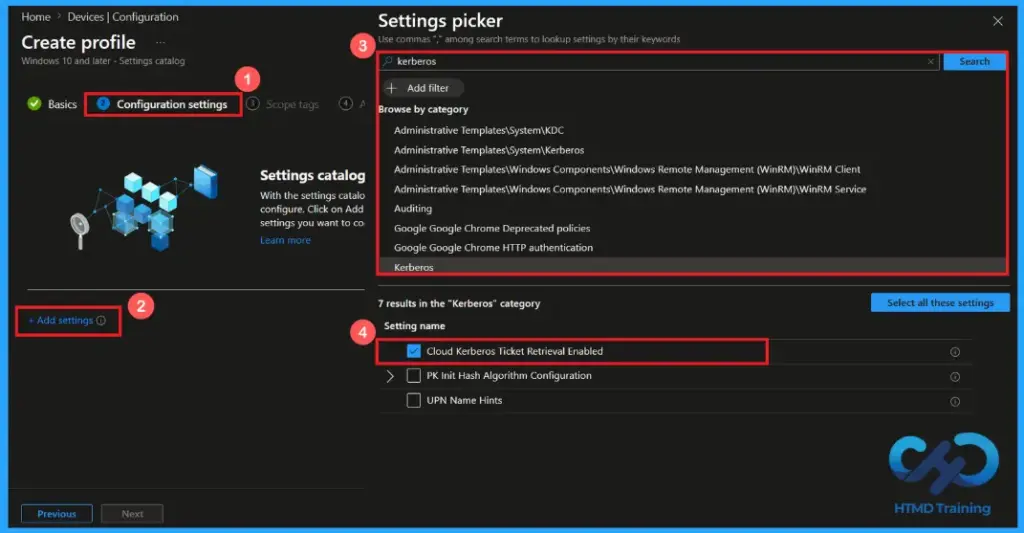Viewport: 1024px width, 533px height.
Task: Select Google Chrome HTTP authentication category
Action: point(493,248)
